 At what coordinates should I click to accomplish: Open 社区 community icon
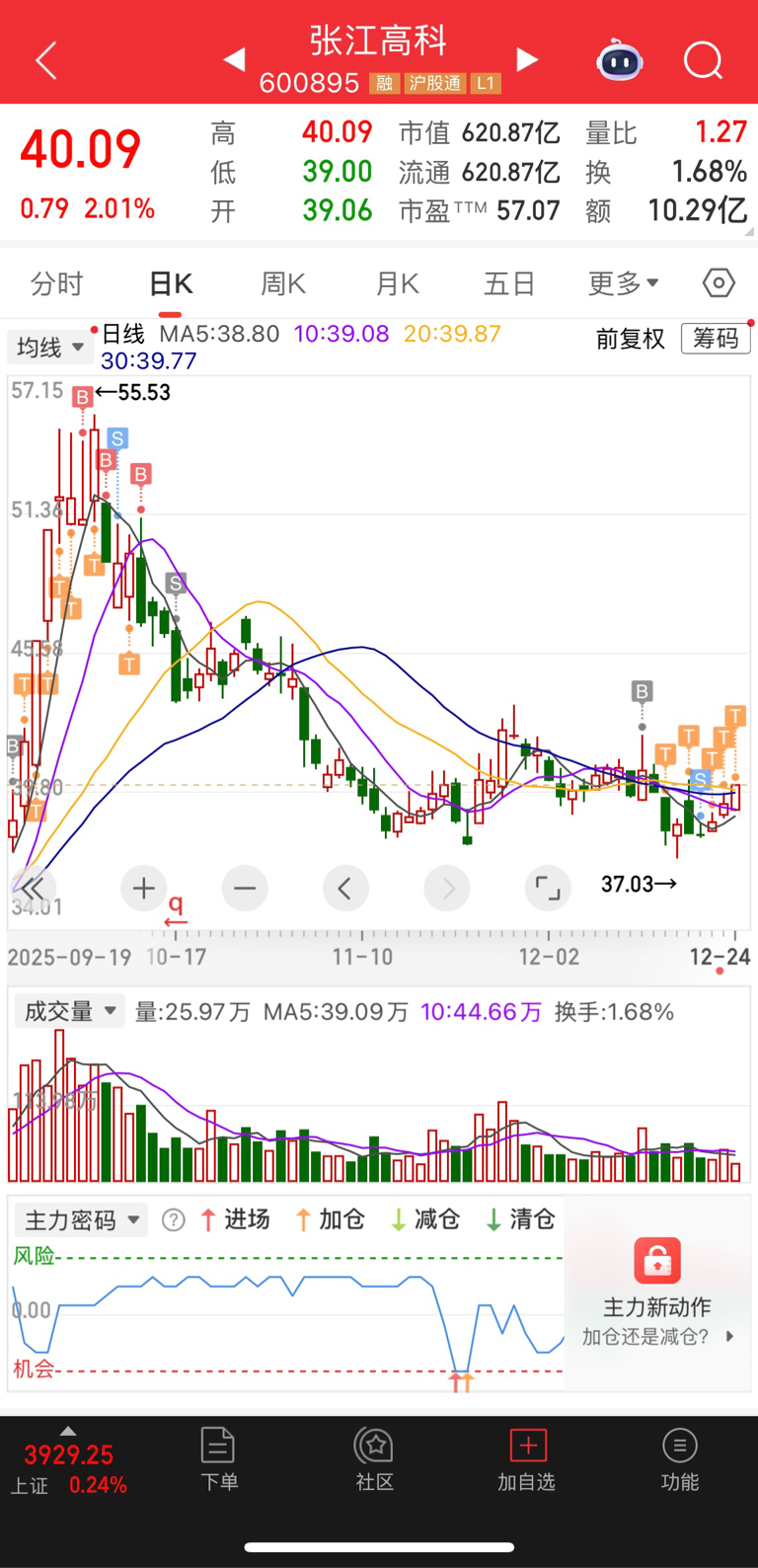374,1457
